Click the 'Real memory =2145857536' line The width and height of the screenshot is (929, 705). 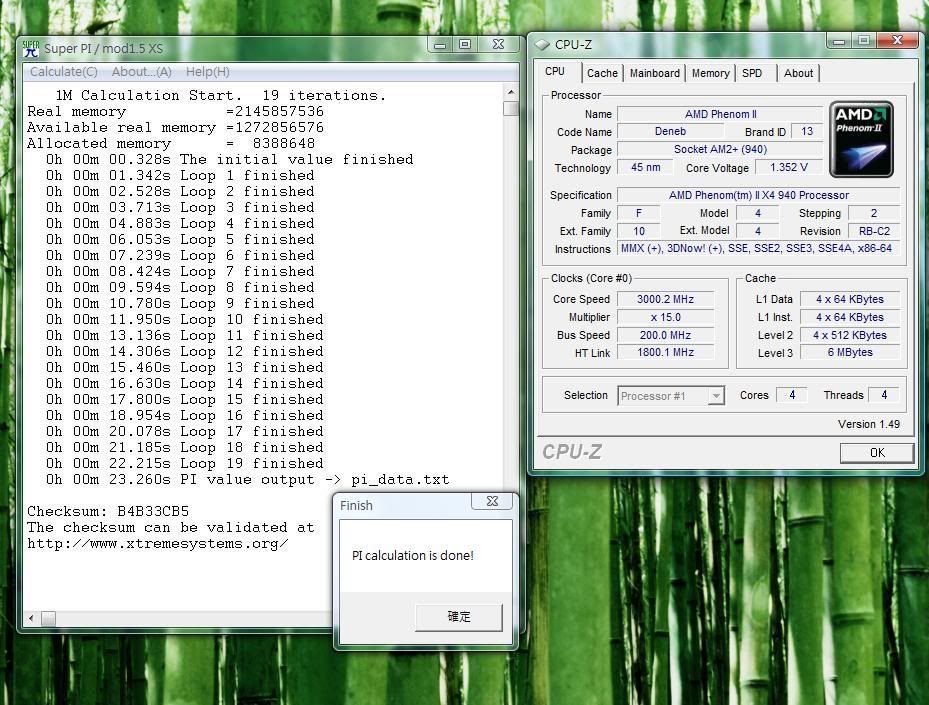(x=175, y=111)
